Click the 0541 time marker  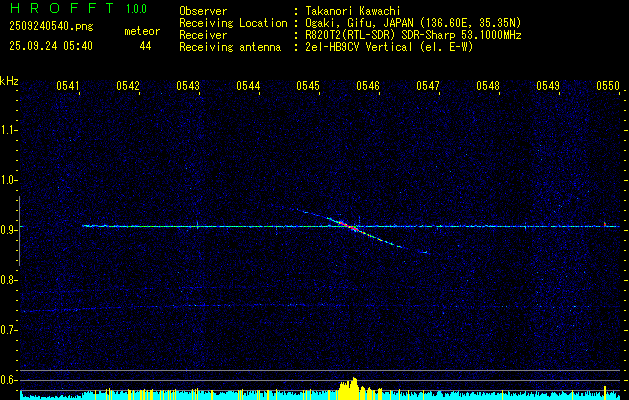tap(68, 86)
